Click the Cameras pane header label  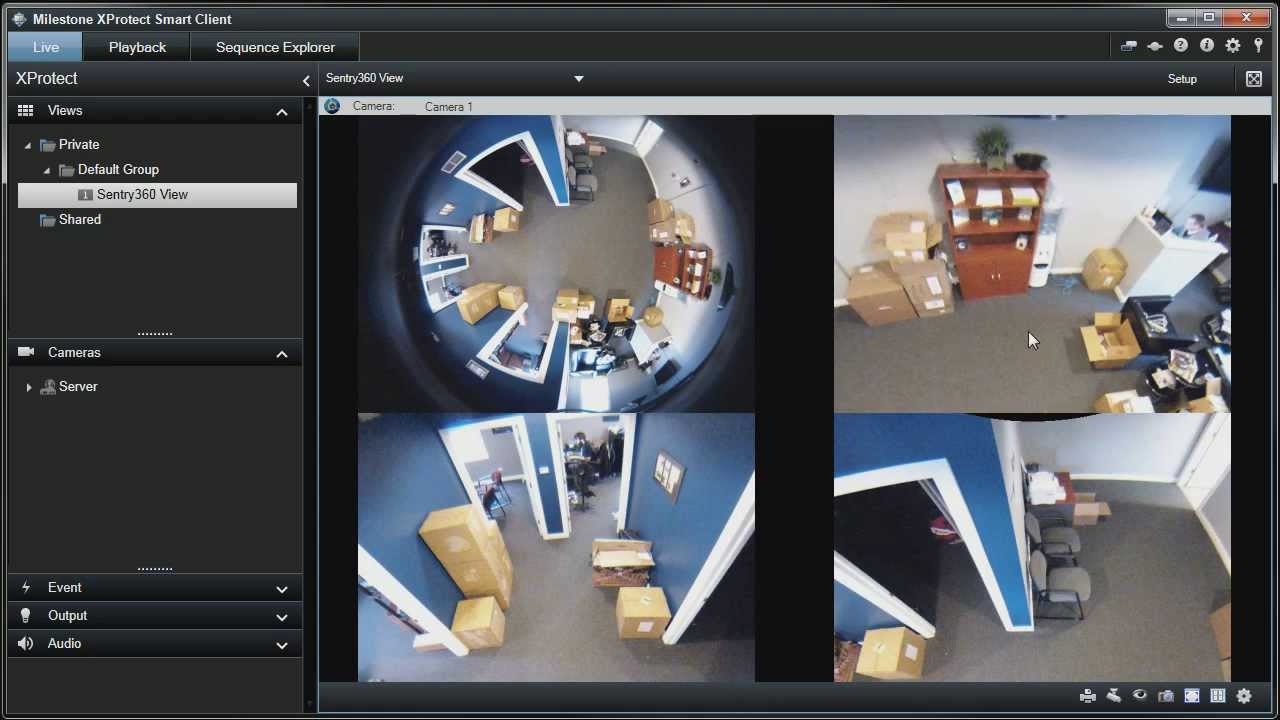74,352
